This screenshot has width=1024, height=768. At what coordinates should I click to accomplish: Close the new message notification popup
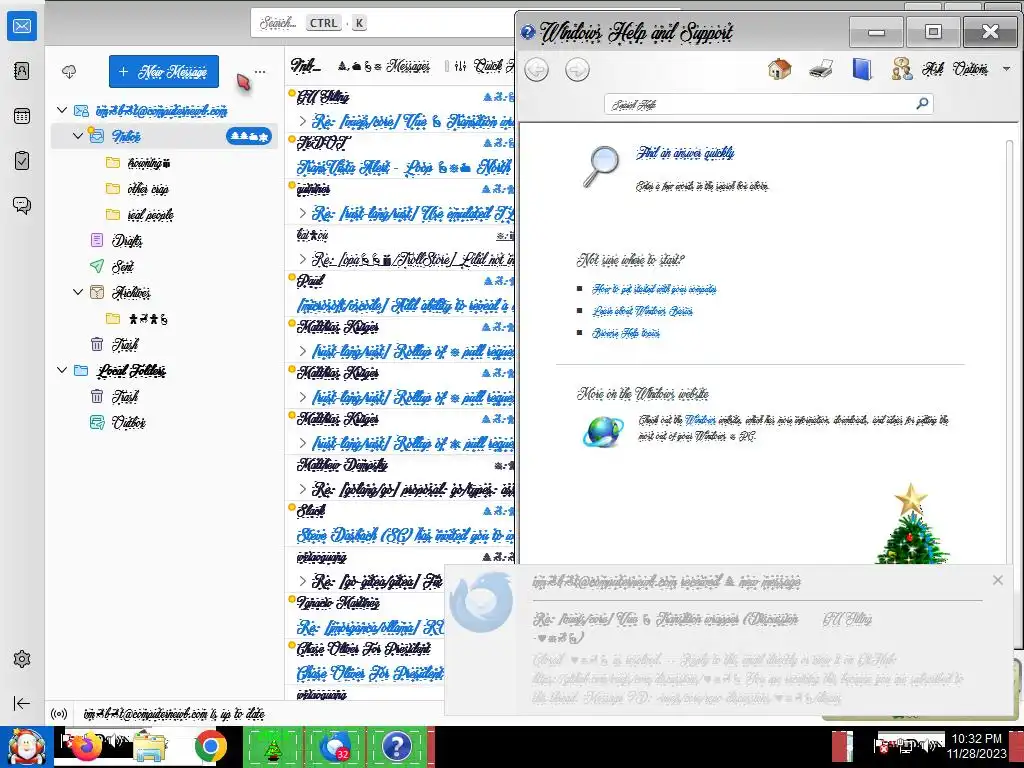pyautogui.click(x=997, y=580)
